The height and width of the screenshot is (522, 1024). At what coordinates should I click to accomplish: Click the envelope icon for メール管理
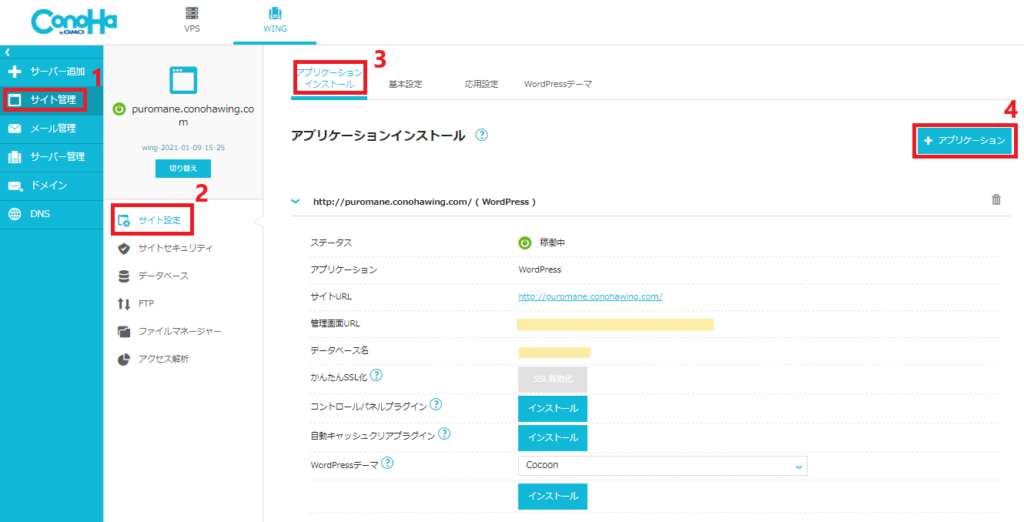[x=15, y=129]
